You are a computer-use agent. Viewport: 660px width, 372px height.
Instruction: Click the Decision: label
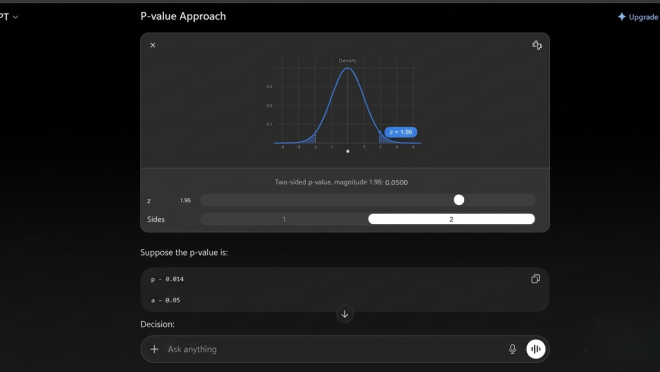[x=157, y=324]
